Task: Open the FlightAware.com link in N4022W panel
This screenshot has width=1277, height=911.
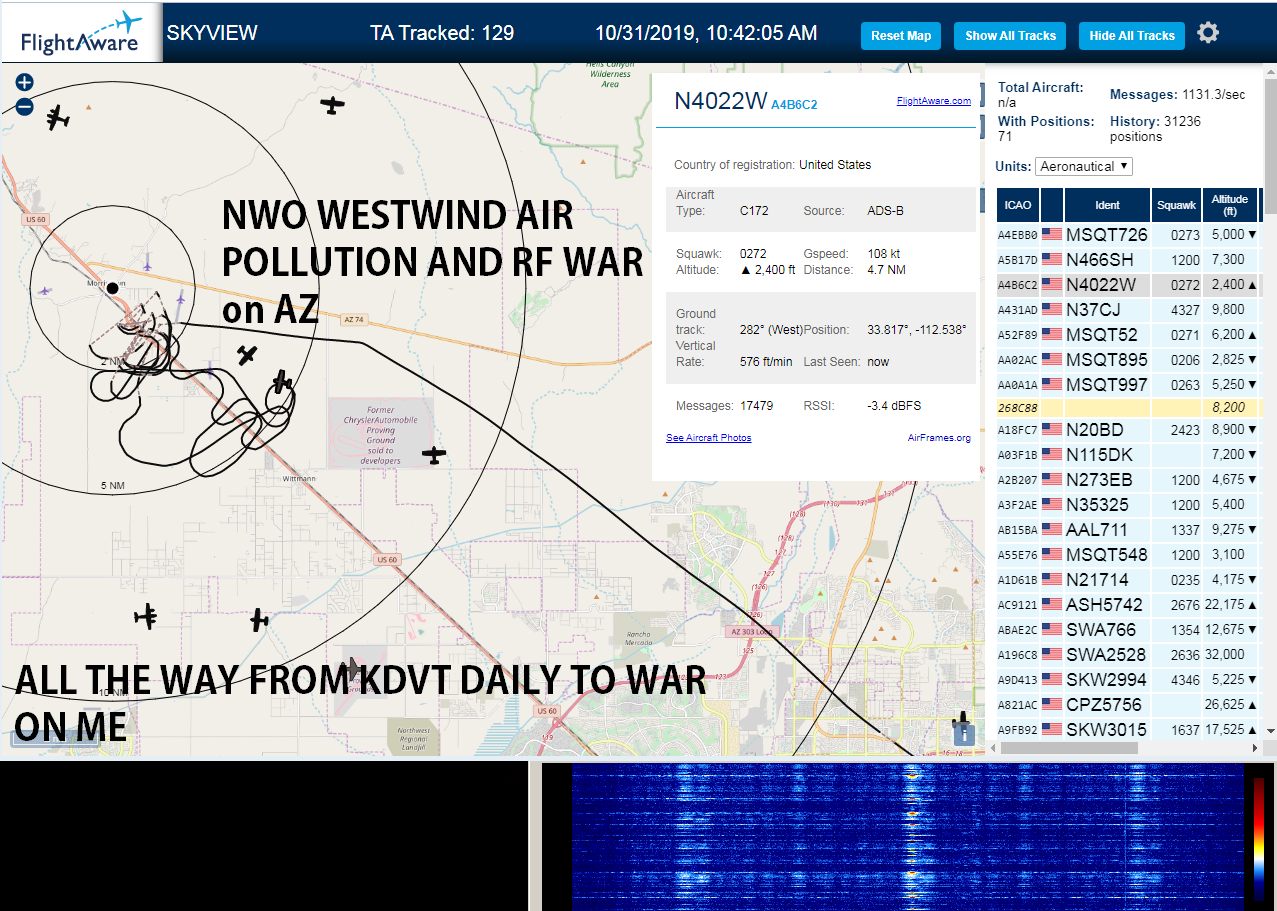Action: (933, 101)
